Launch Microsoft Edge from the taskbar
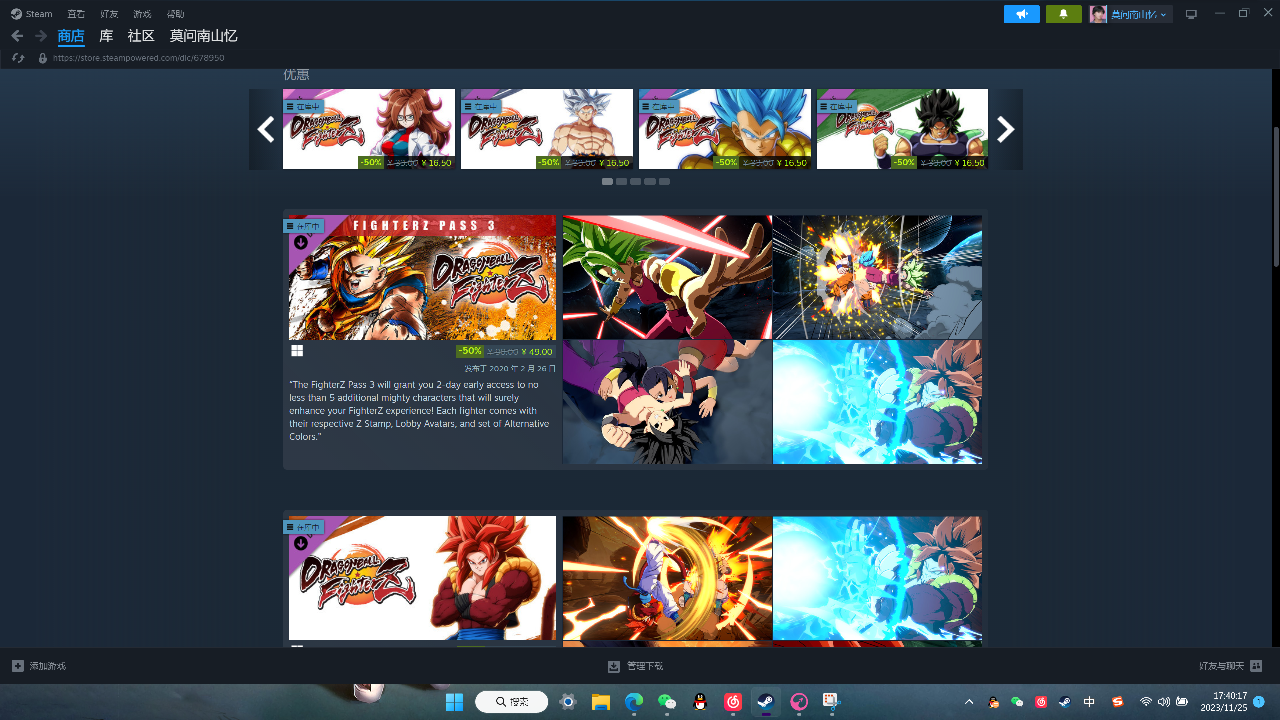1280x720 pixels. (634, 702)
